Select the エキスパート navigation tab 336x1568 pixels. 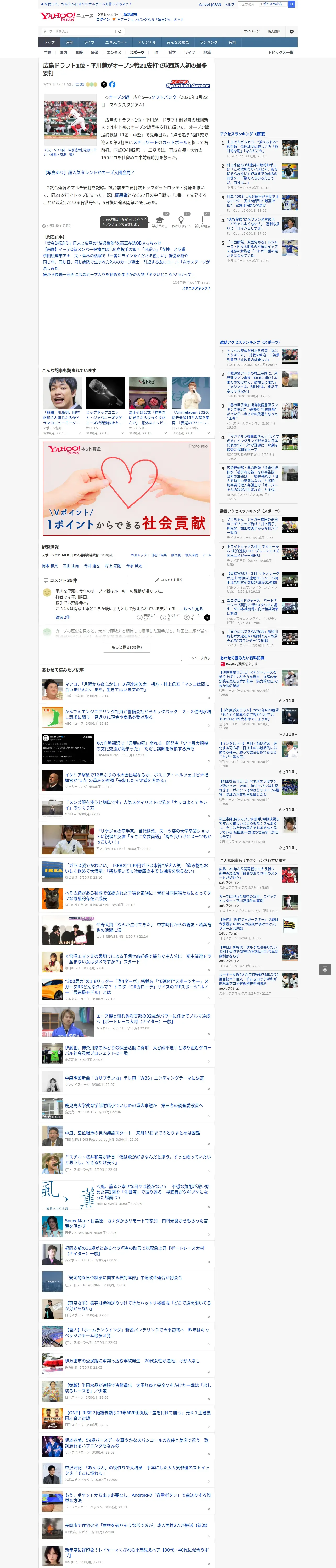pos(116,43)
